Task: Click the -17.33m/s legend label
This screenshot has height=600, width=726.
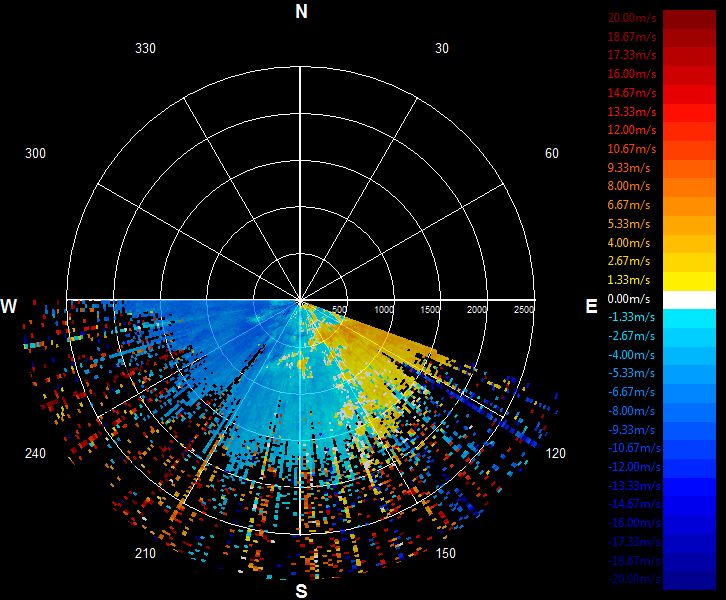Action: click(634, 542)
